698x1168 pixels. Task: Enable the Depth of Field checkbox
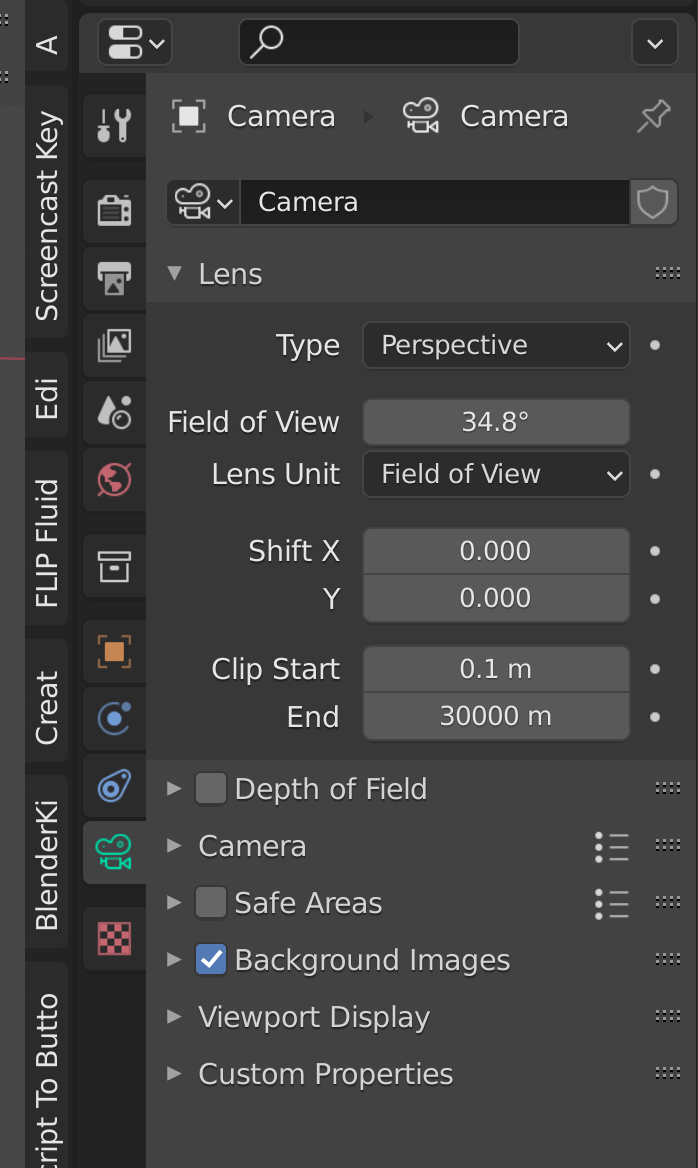tap(211, 789)
